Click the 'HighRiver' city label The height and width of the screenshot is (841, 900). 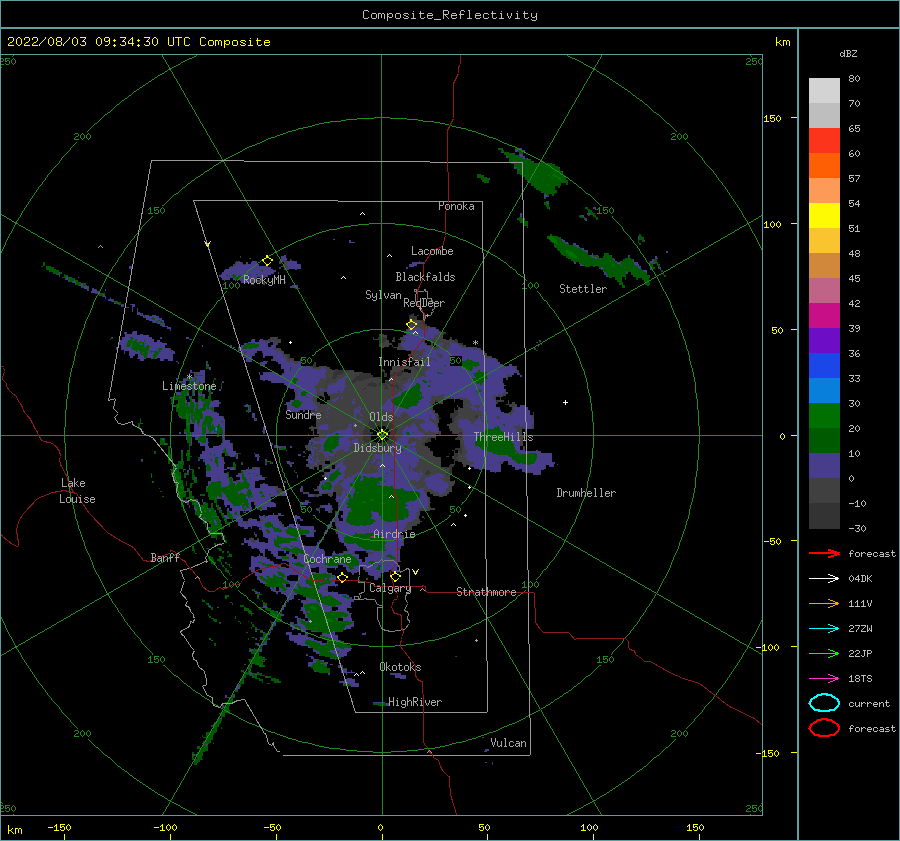pyautogui.click(x=415, y=702)
